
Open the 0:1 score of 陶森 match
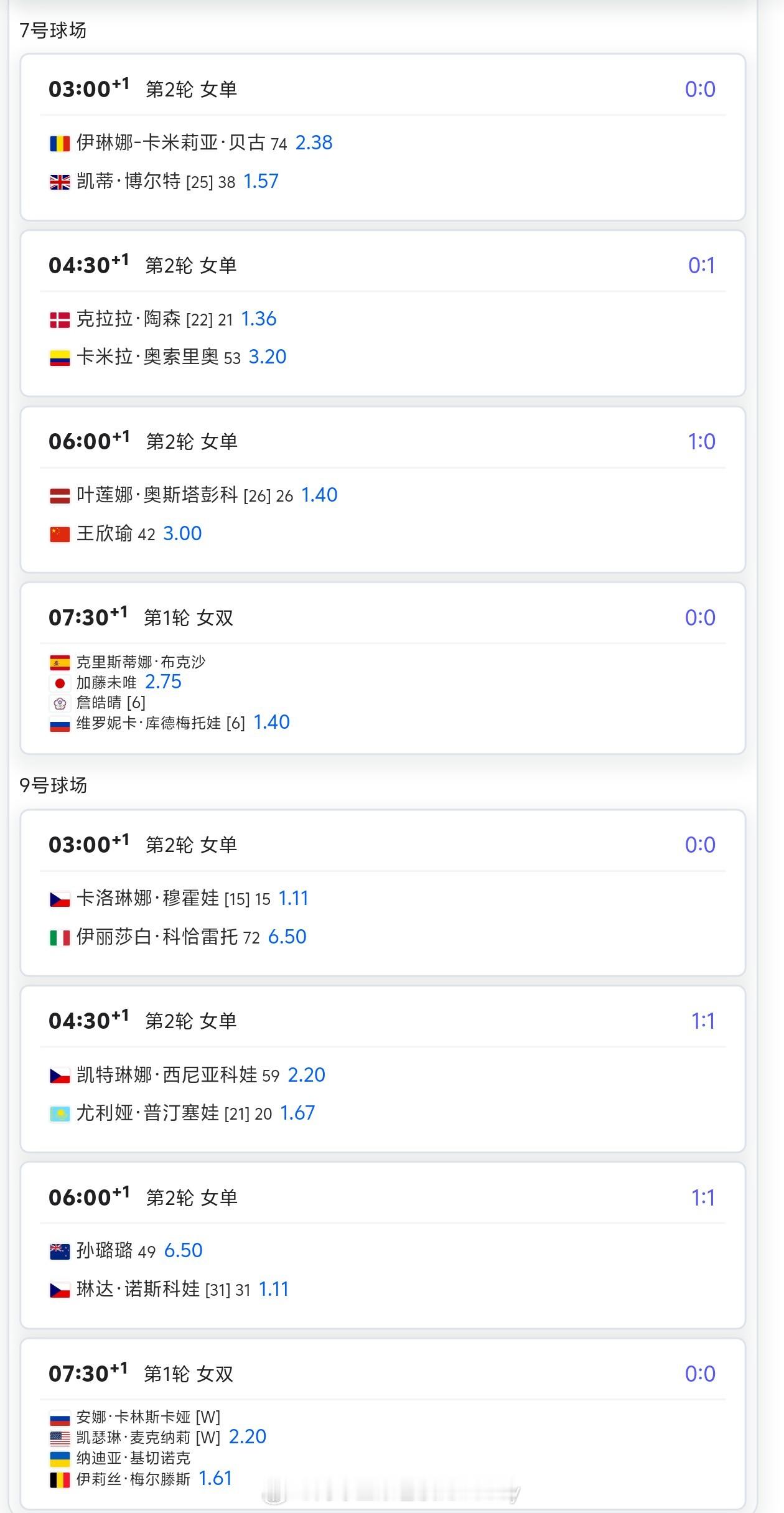(701, 266)
